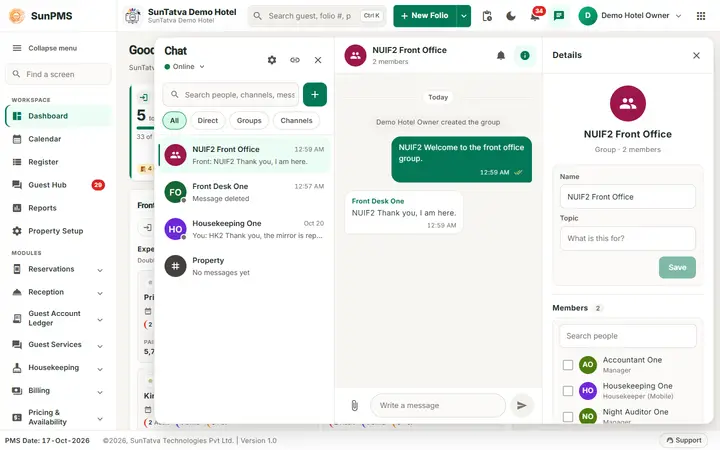Open Support link in footer
Screen dimensions: 720x450
[x=684, y=440]
